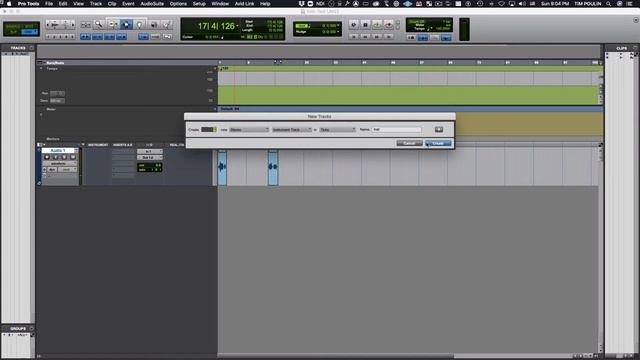Click the track count Create field
Image resolution: width=640 pixels, height=360 pixels.
pos(208,129)
